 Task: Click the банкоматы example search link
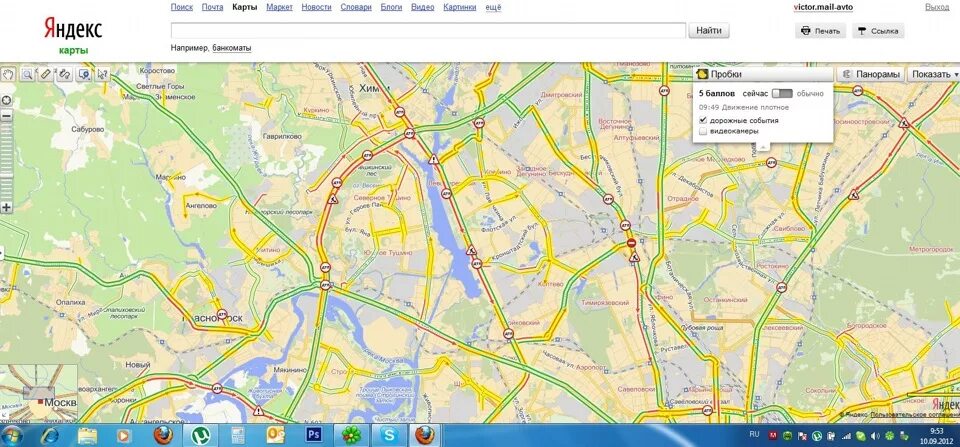click(231, 48)
